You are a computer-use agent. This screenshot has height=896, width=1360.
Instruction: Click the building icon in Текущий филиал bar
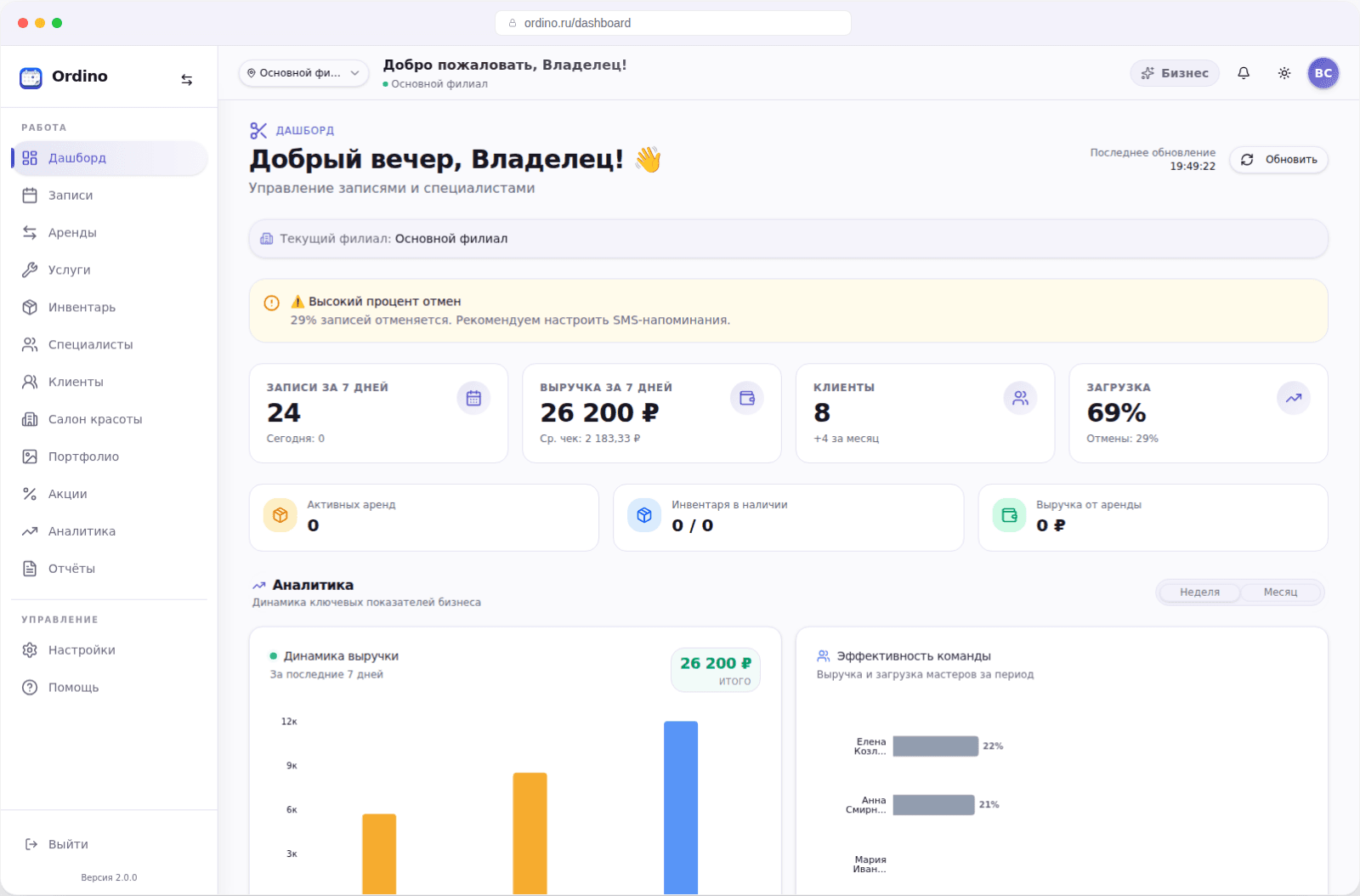tap(267, 239)
